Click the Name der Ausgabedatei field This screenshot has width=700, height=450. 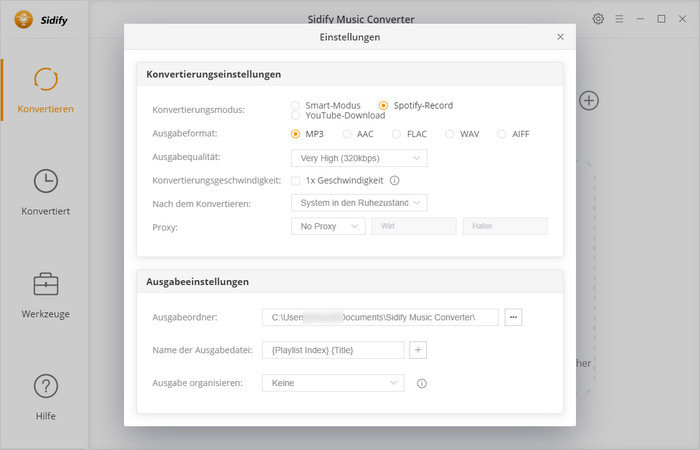coord(333,350)
